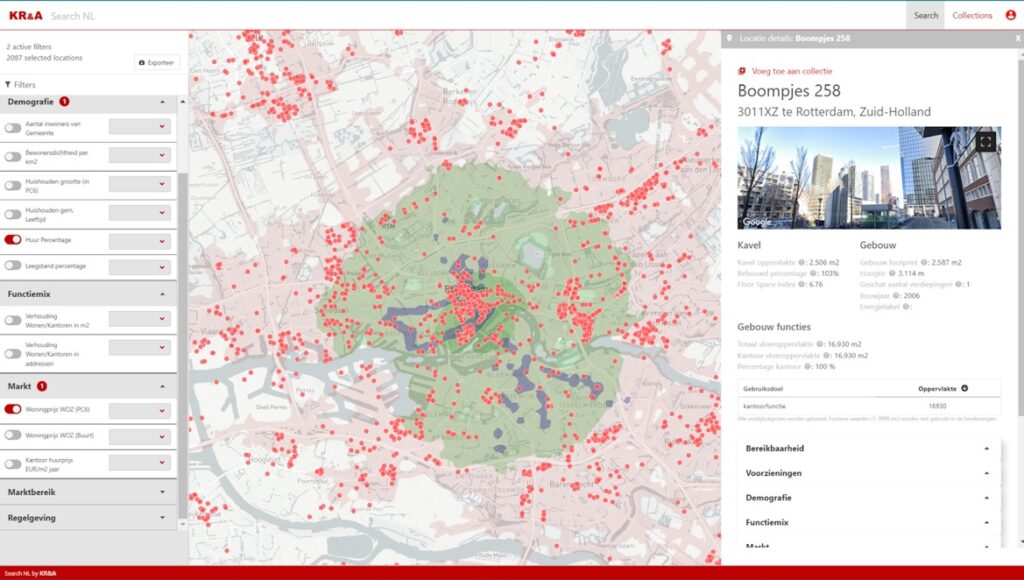Viewport: 1024px width, 580px height.
Task: Open dropdown for Bewonersdichtheid per km2
Action: point(139,156)
